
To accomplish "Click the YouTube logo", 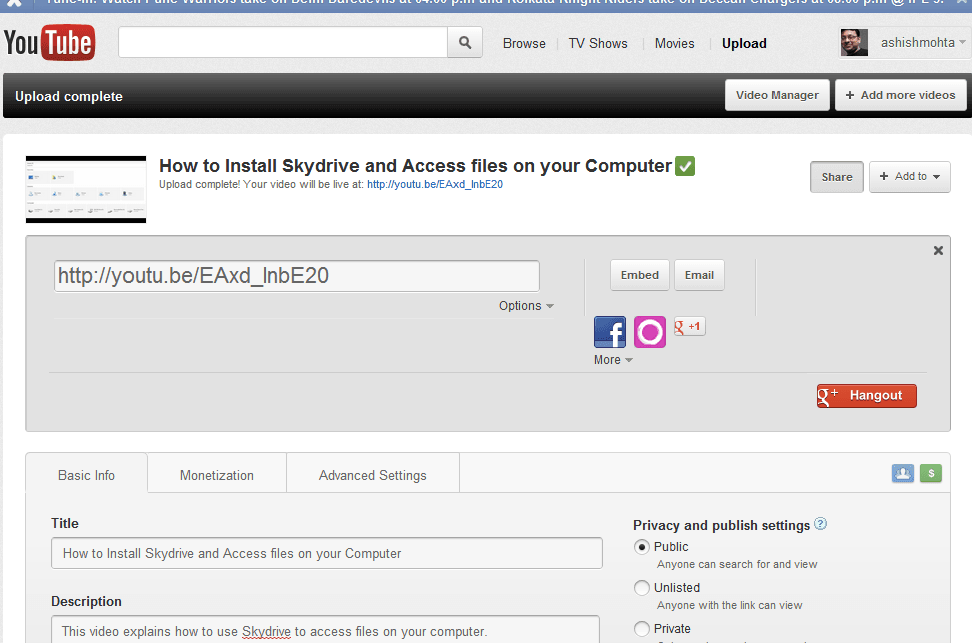I will (x=50, y=42).
